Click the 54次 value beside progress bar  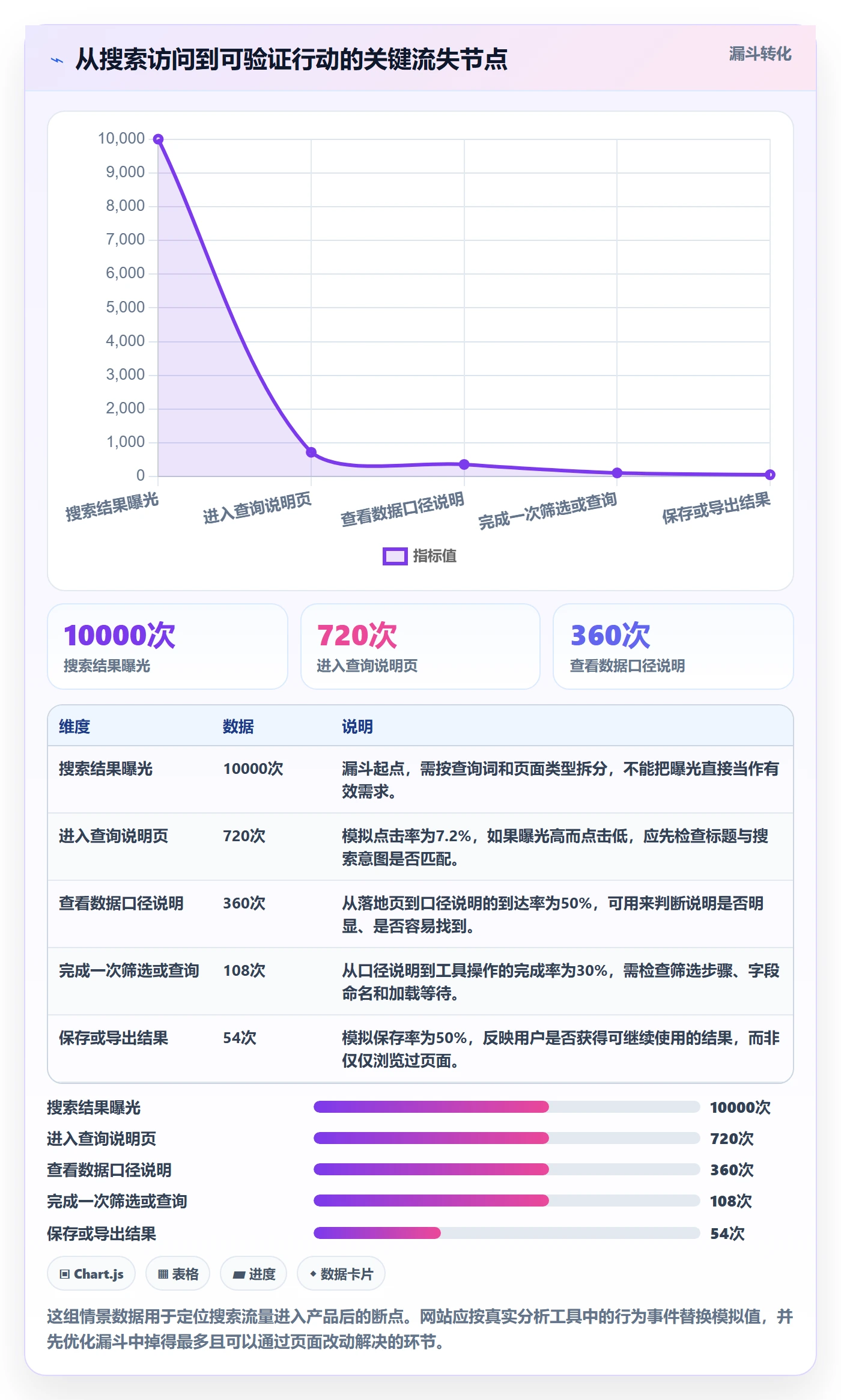click(x=727, y=1234)
